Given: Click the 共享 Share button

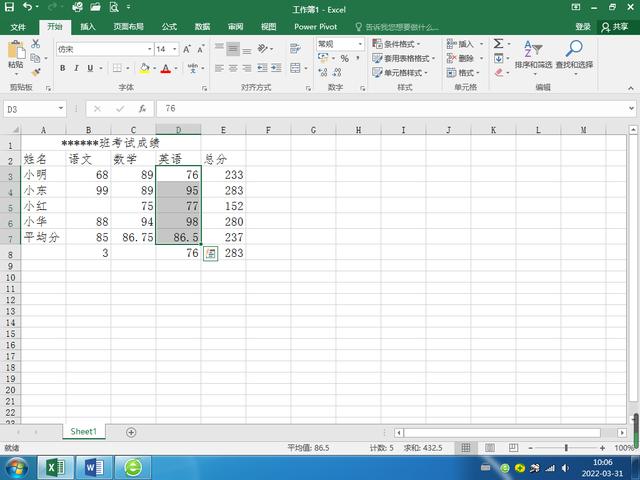Looking at the screenshot, I should pyautogui.click(x=615, y=27).
